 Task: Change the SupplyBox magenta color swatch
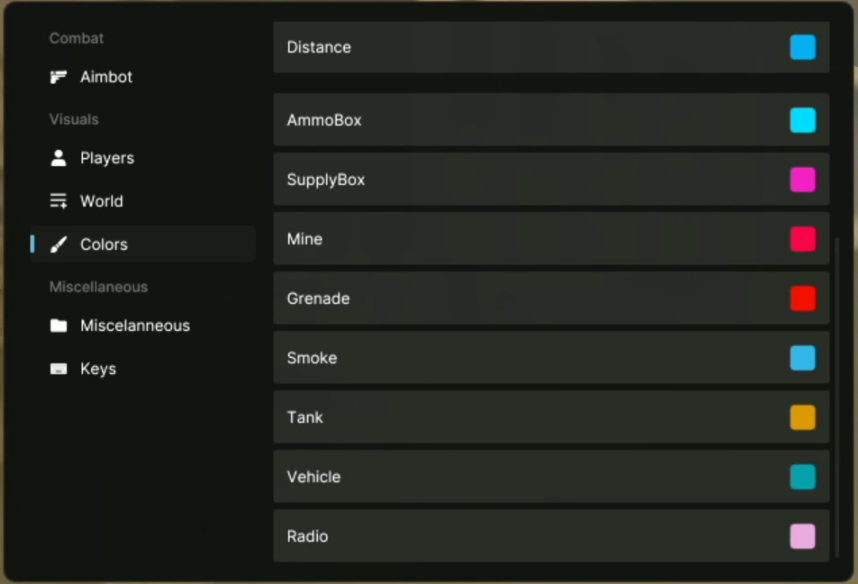[x=802, y=180]
